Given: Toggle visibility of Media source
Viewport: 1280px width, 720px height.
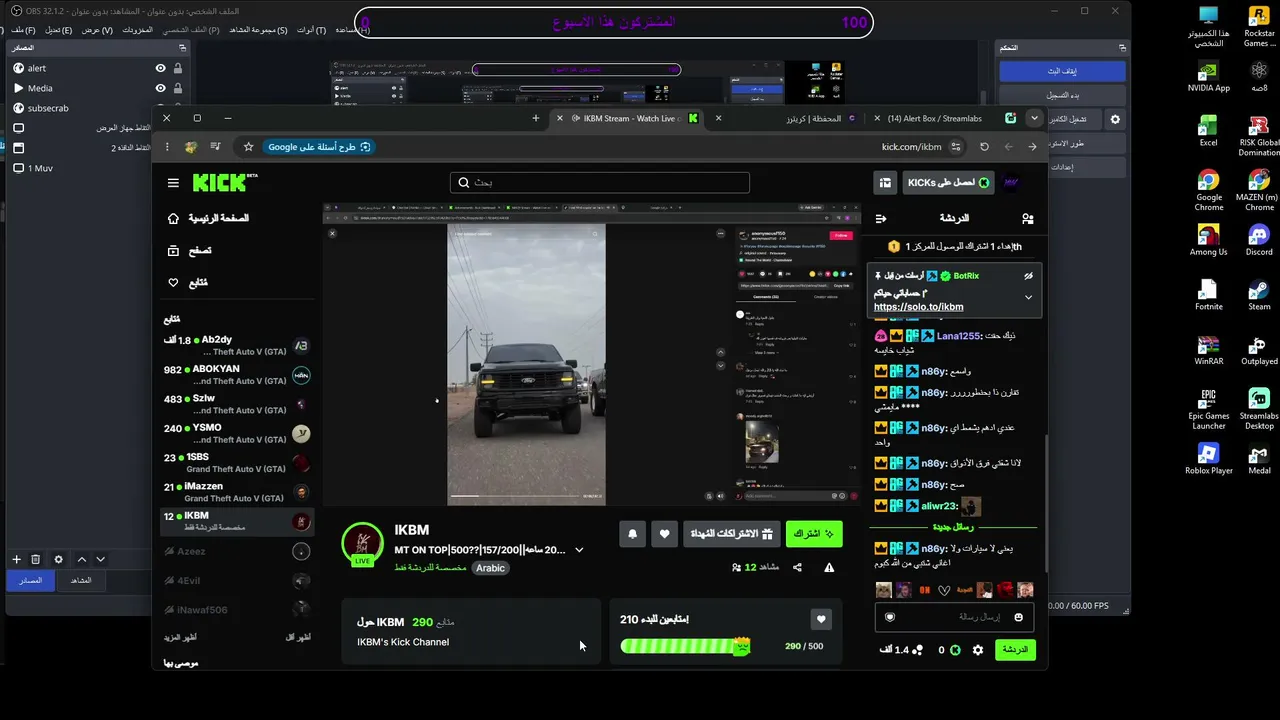Looking at the screenshot, I should pyautogui.click(x=160, y=88).
